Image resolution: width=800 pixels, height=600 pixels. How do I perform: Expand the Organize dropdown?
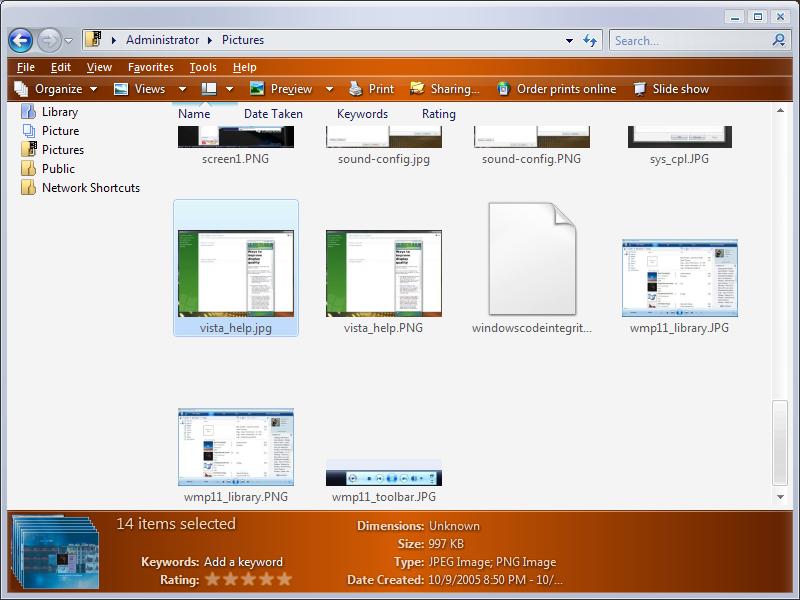[56, 89]
